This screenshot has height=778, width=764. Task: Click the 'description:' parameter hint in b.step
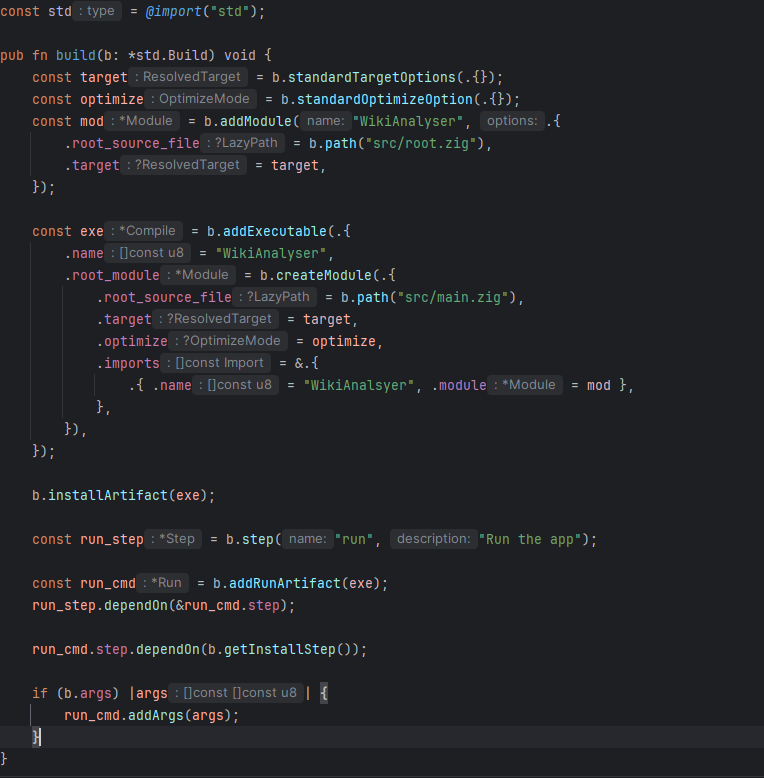click(433, 539)
